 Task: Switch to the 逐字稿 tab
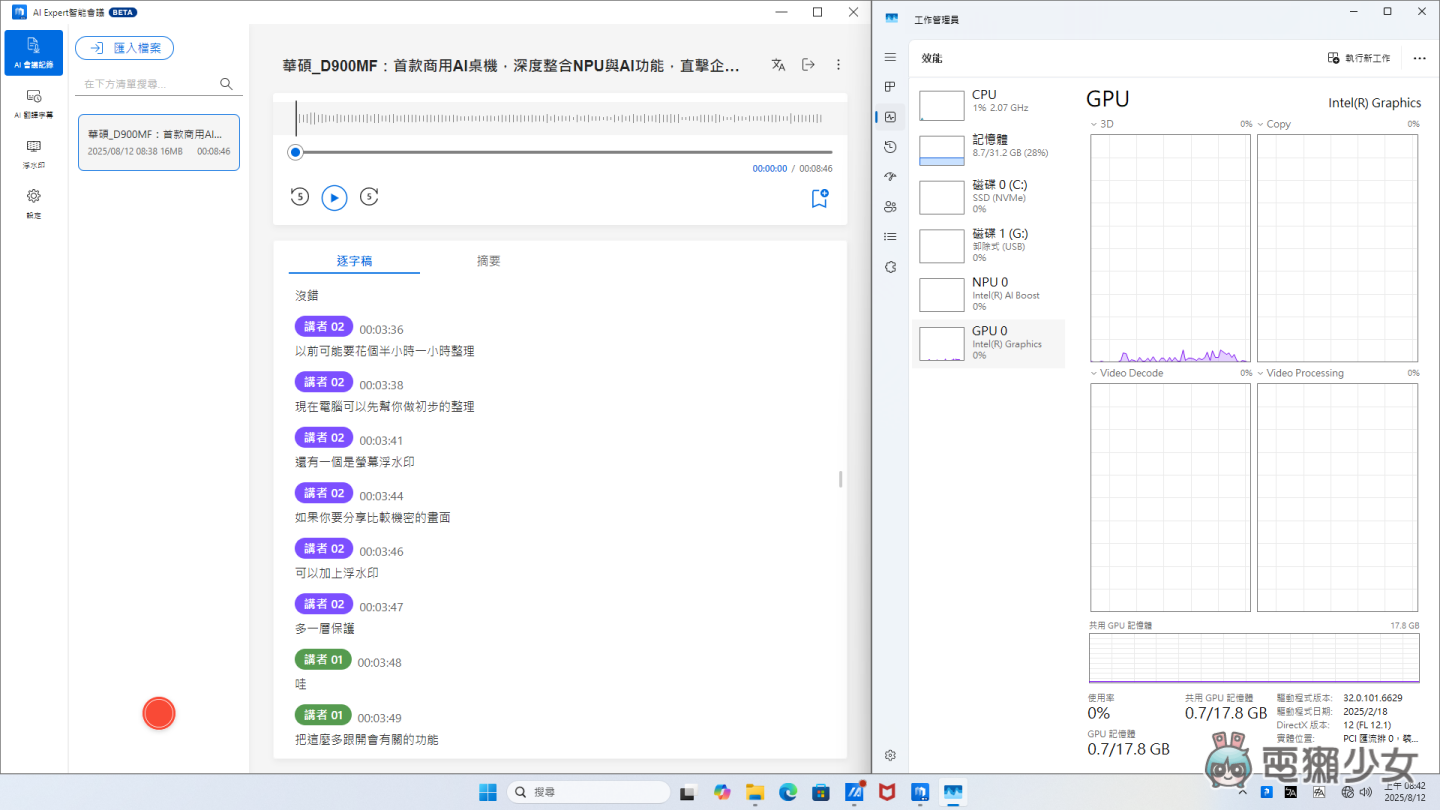pos(354,260)
